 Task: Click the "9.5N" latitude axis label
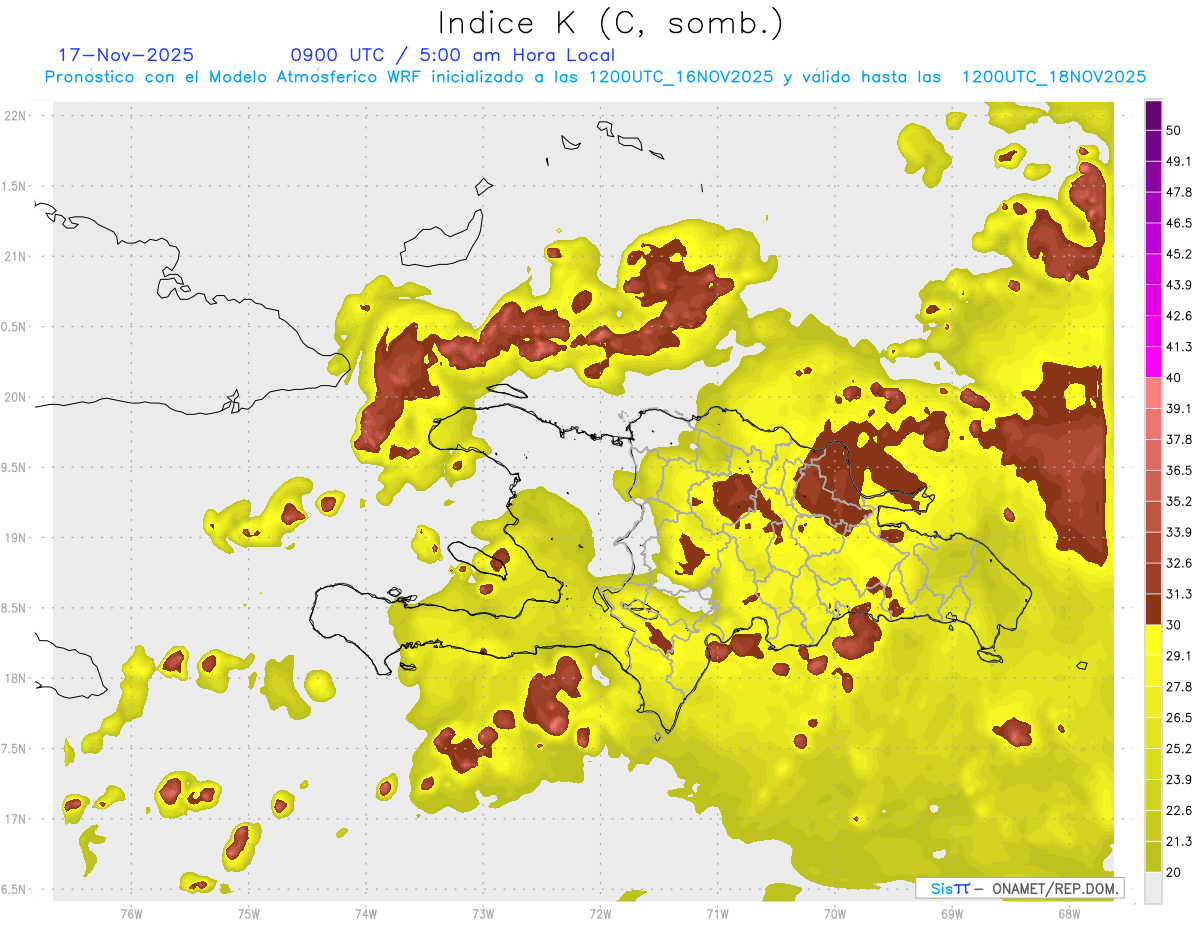(15, 467)
